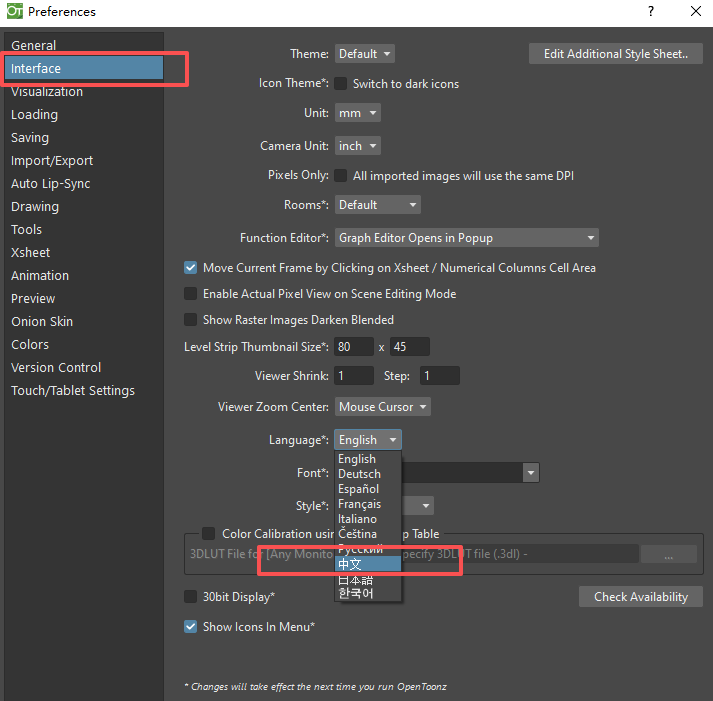The width and height of the screenshot is (713, 701).
Task: Open the help question mark button
Action: coord(651,11)
